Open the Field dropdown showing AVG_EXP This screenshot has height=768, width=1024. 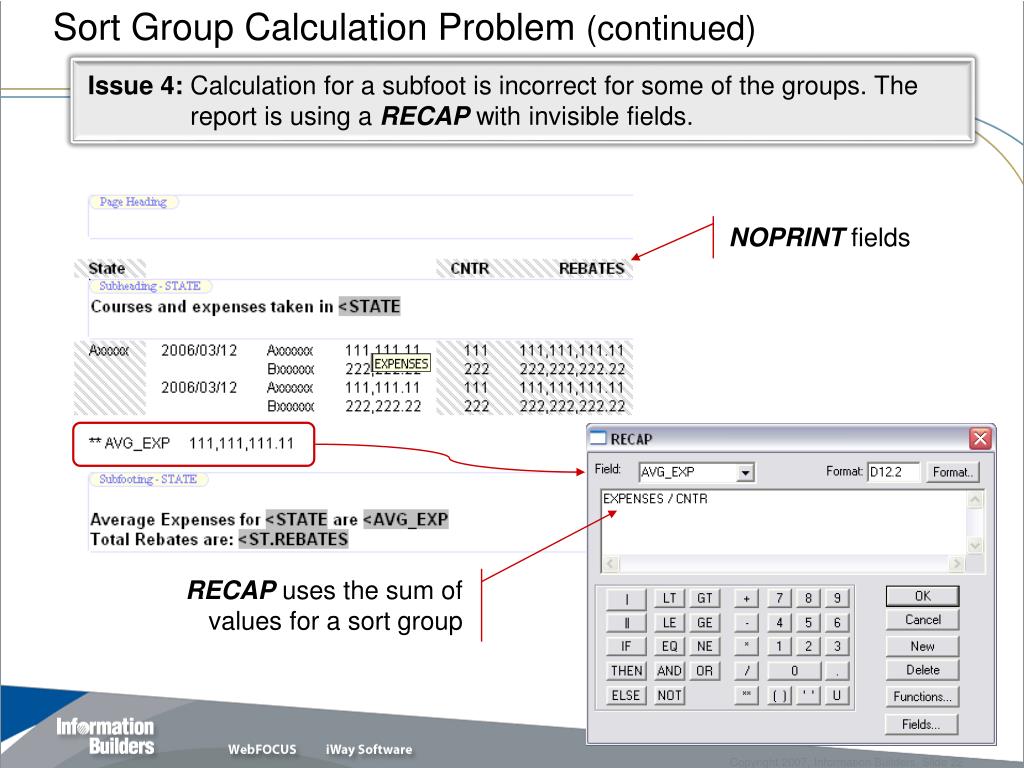[x=744, y=472]
